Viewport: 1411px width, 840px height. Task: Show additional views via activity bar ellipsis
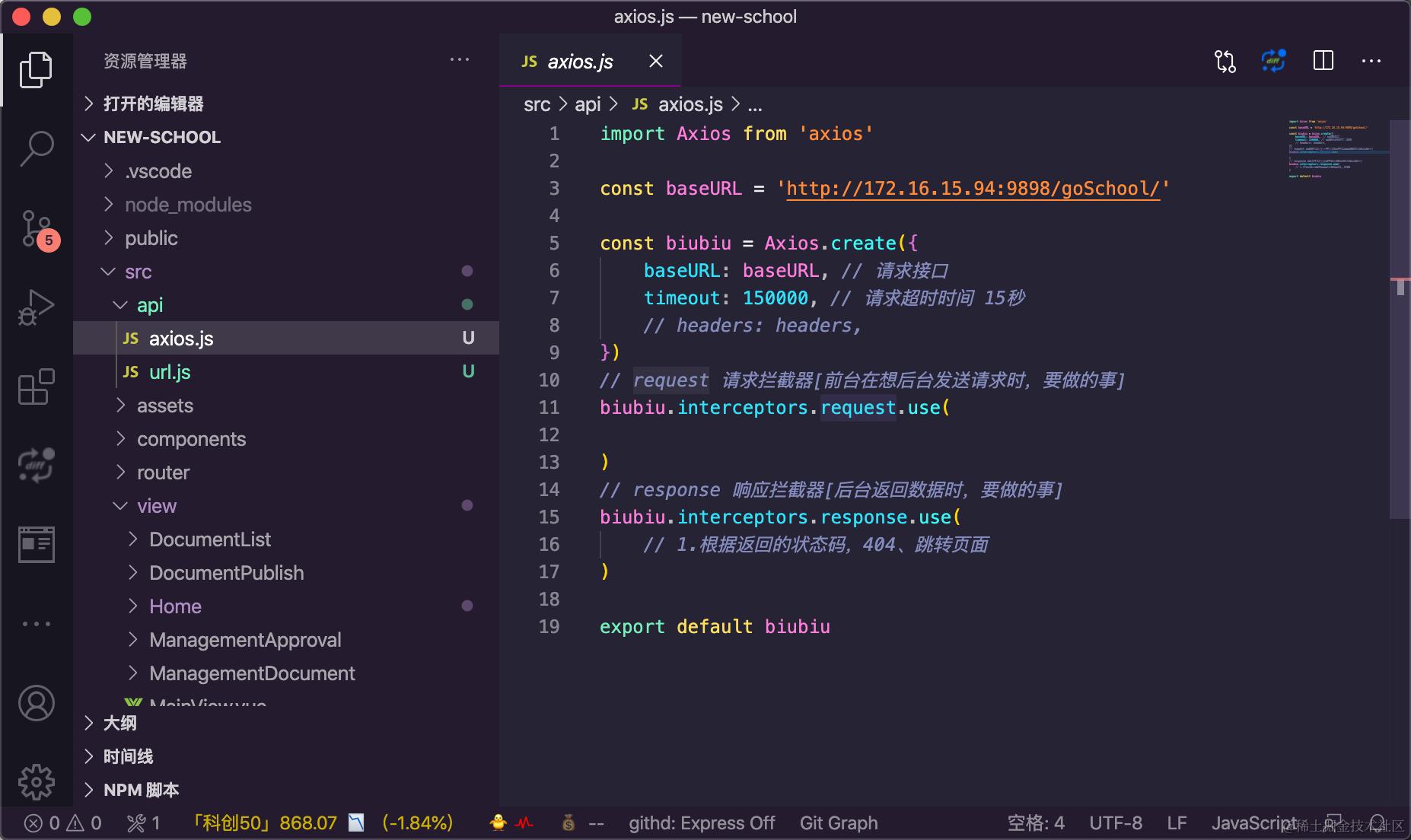(x=36, y=624)
